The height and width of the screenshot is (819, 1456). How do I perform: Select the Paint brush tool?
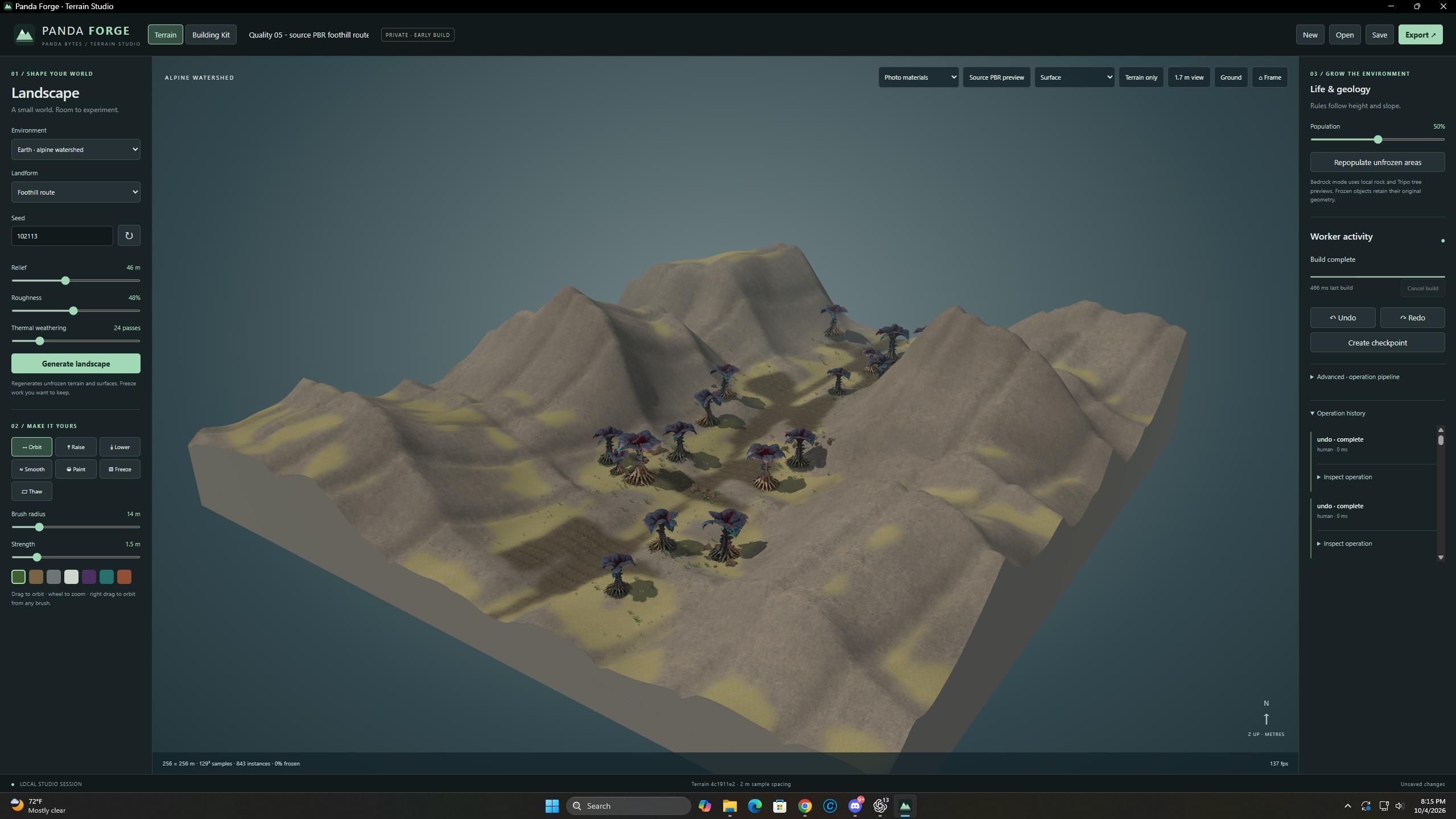(76, 469)
